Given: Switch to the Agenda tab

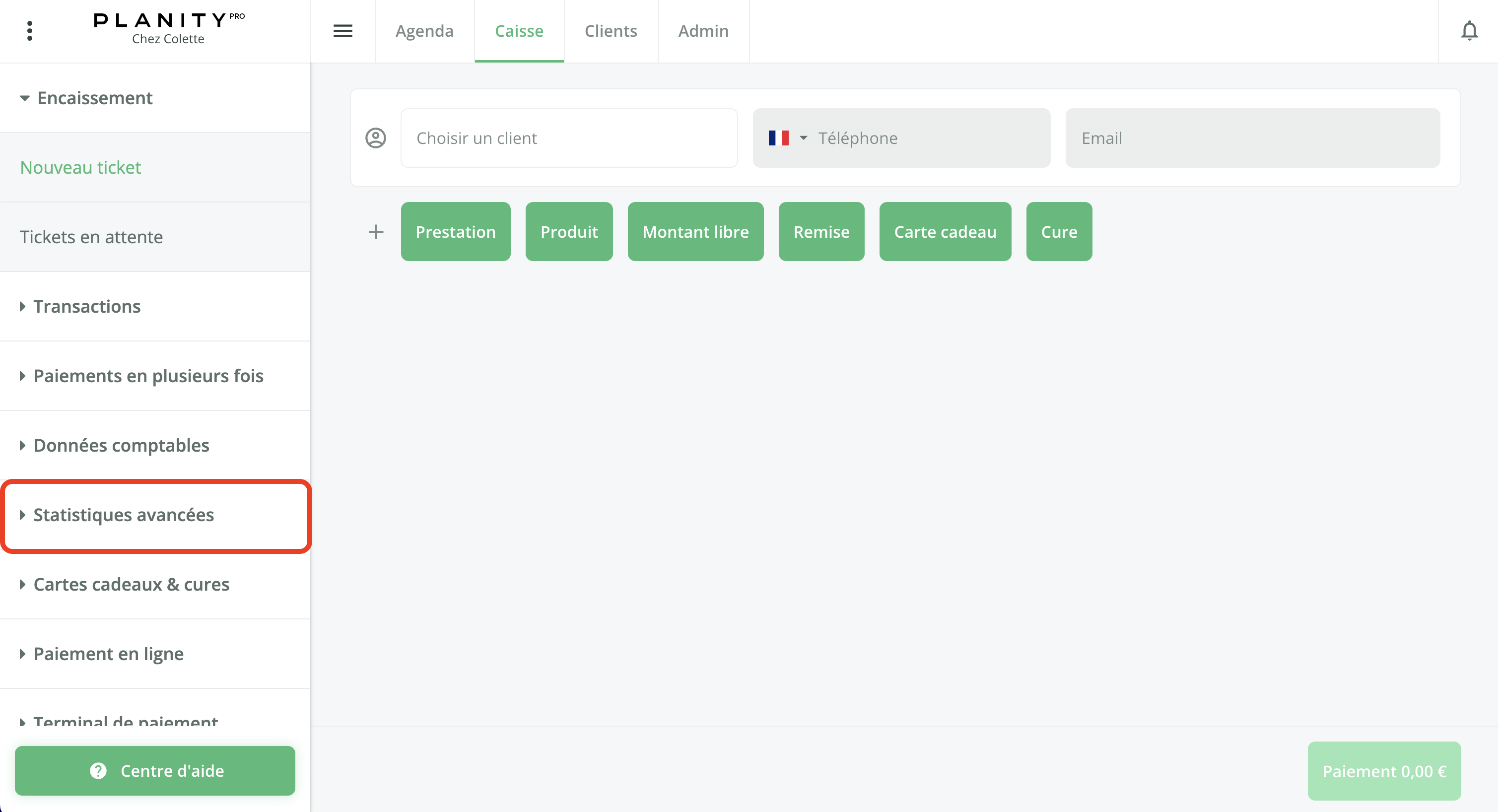Looking at the screenshot, I should coord(424,31).
